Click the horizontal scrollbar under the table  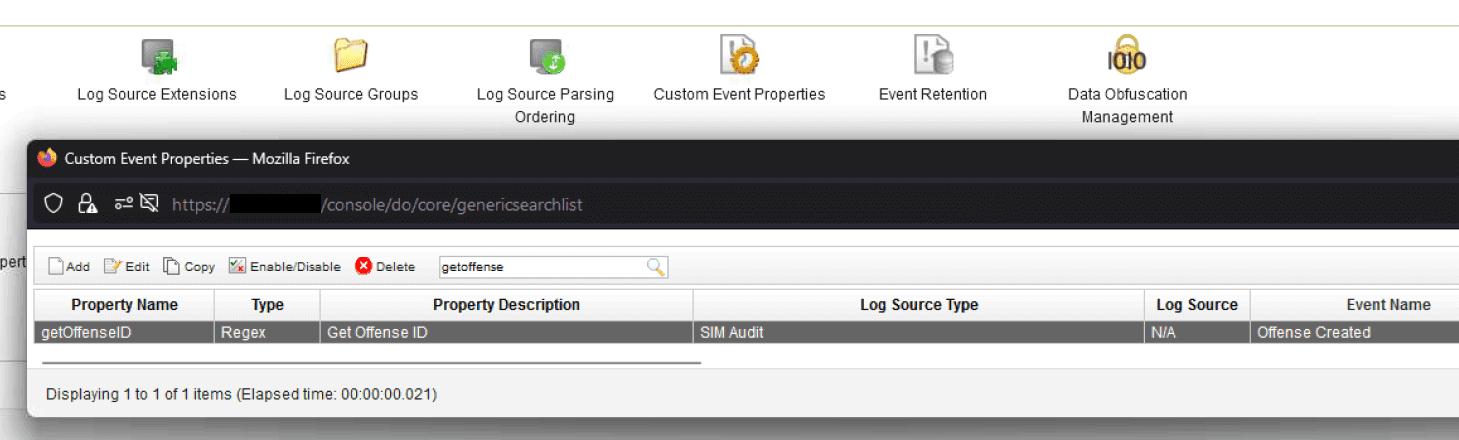(x=371, y=363)
